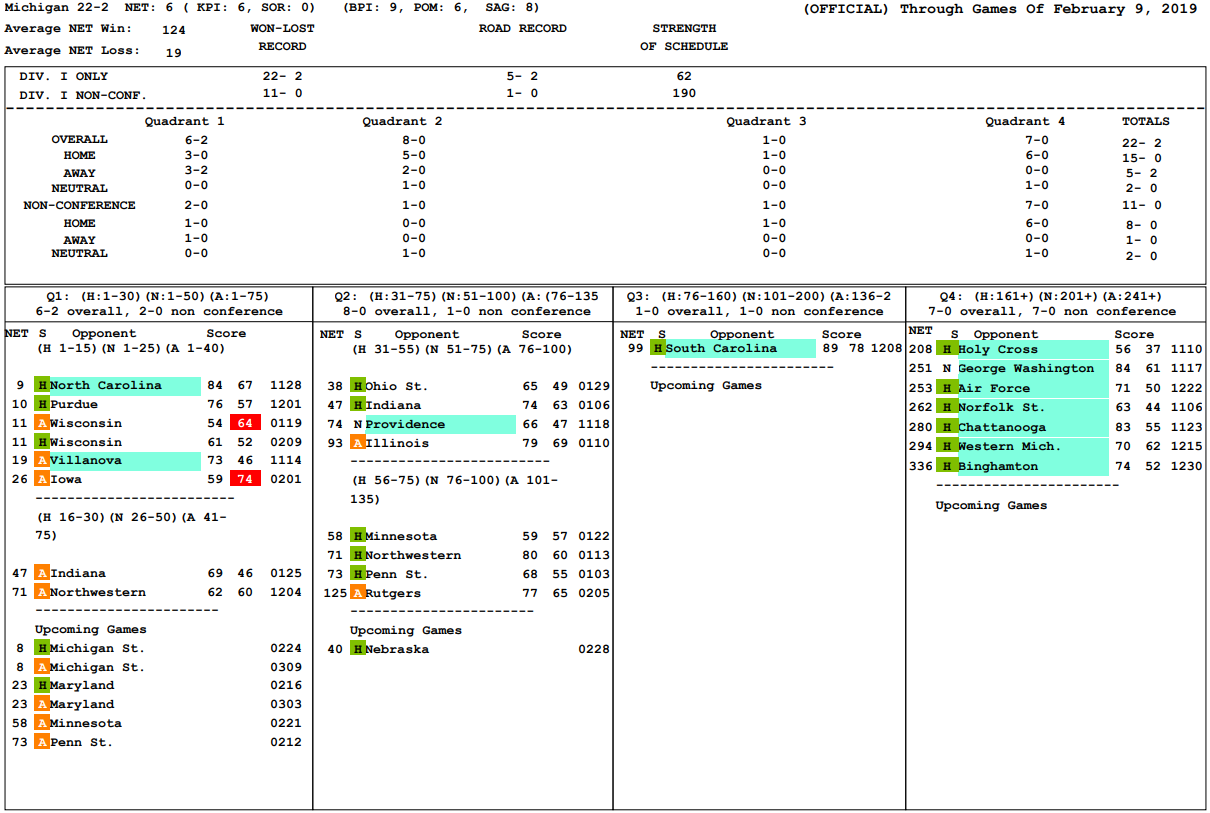Click green H badge beside Holy Cross
The image size is (1210, 813).
[947, 349]
